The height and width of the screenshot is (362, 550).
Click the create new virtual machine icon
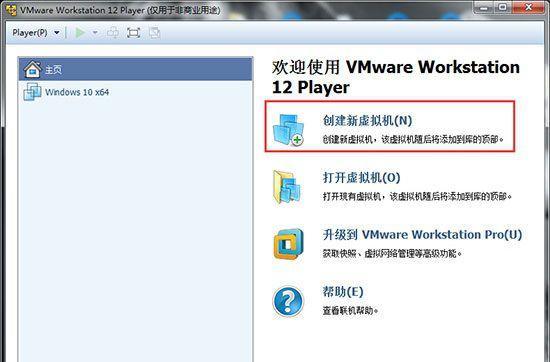tap(289, 129)
